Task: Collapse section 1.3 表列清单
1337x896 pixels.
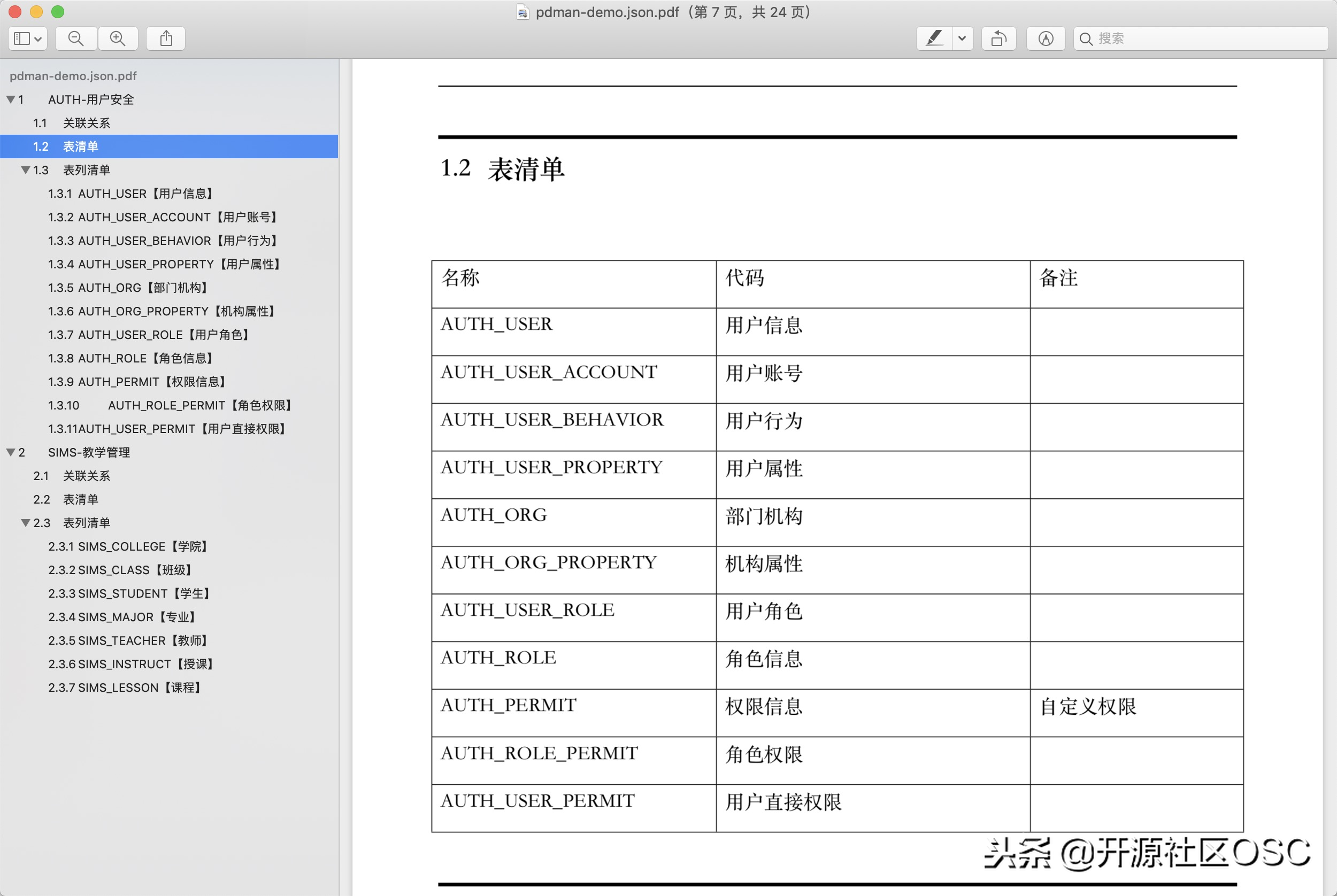Action: (25, 169)
